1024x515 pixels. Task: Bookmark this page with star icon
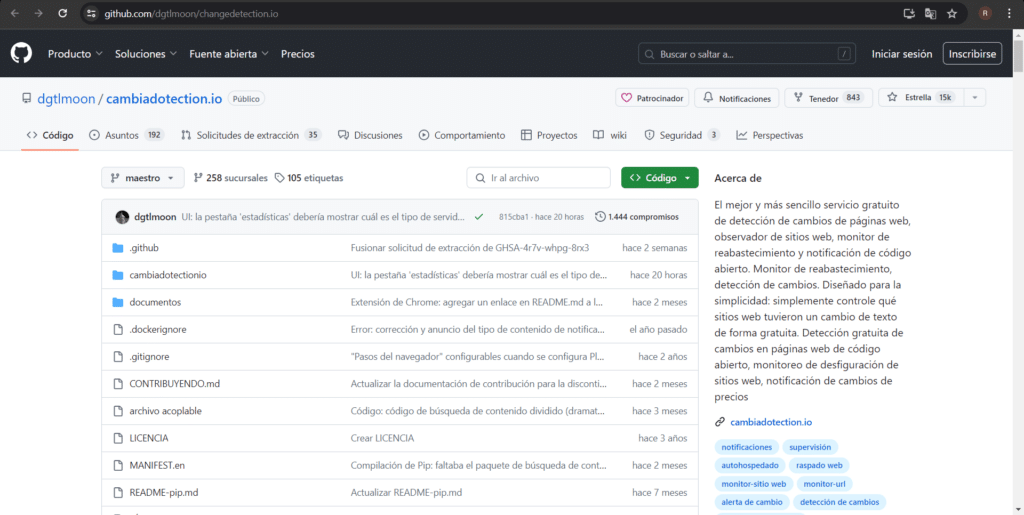(x=952, y=13)
